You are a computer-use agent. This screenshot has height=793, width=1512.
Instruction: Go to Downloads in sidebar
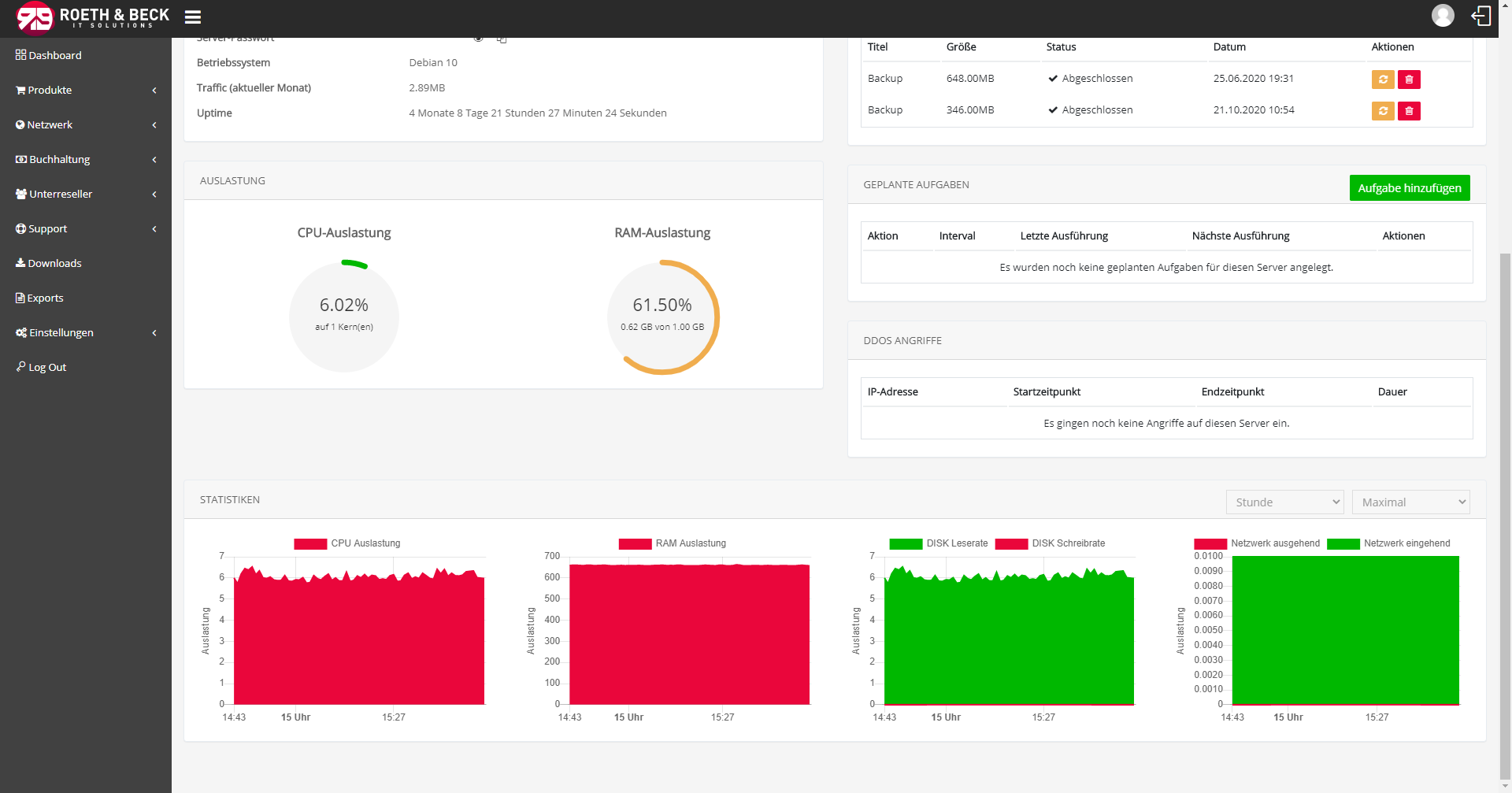point(54,263)
